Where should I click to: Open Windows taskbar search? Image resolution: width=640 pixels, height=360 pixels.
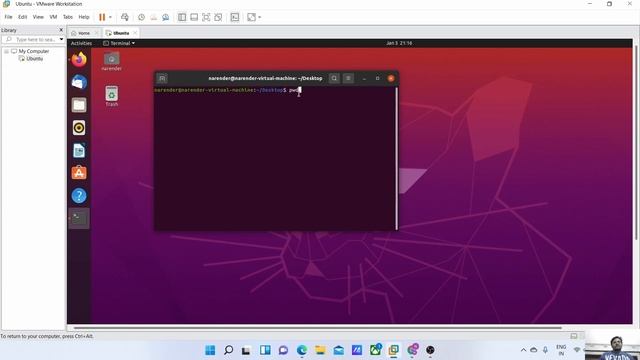click(229, 350)
